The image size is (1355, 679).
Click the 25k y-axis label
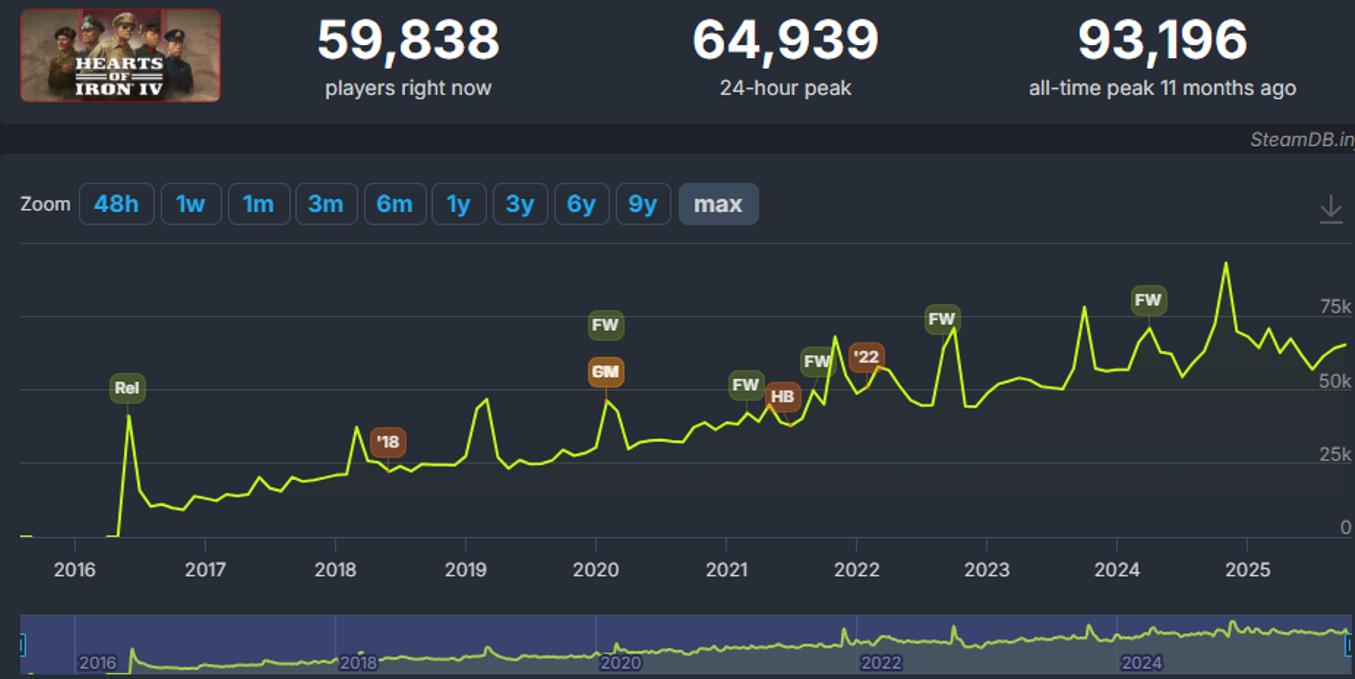click(x=1335, y=455)
